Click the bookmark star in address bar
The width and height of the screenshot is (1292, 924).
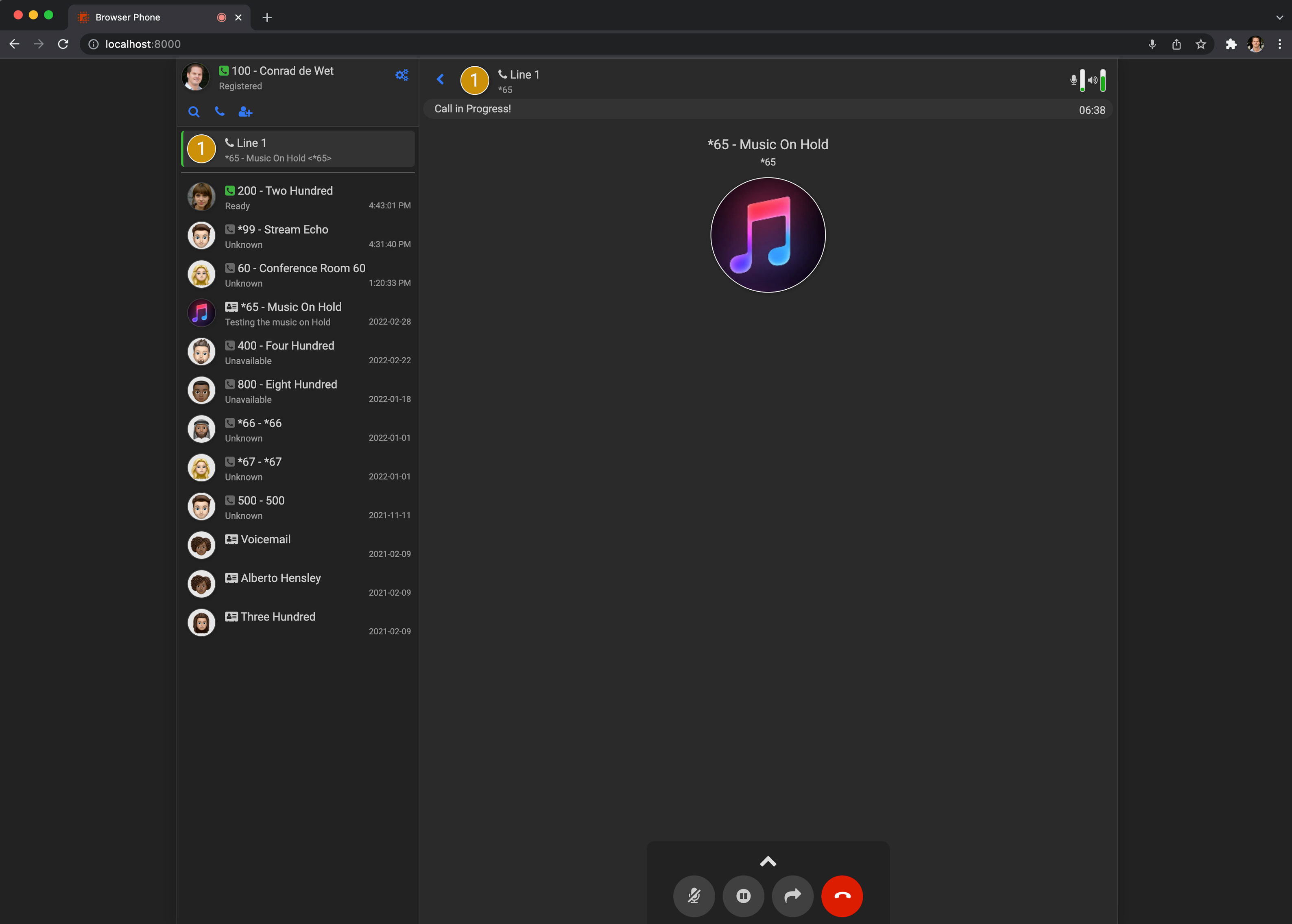(1200, 44)
